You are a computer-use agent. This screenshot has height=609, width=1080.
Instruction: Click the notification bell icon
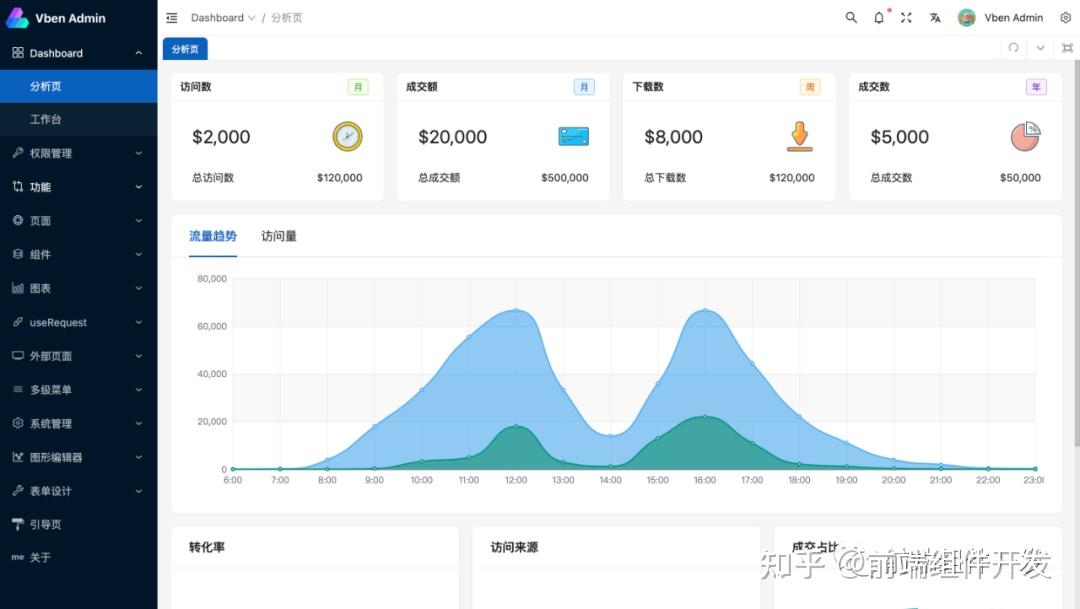click(x=878, y=17)
